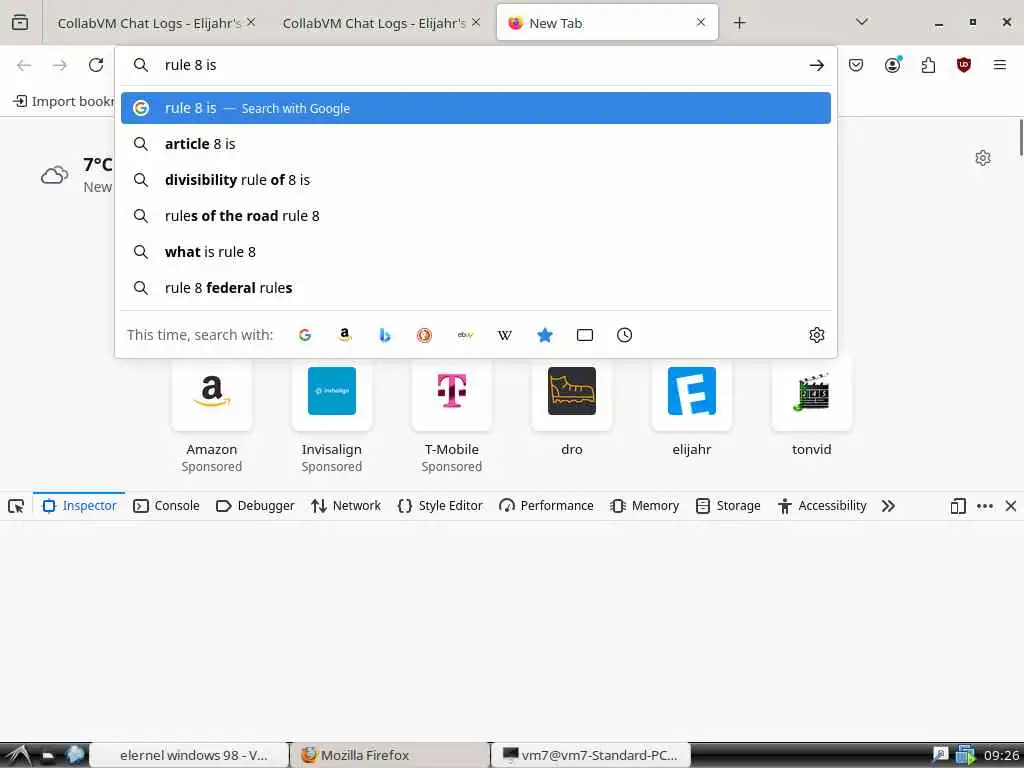
Task: Open the Firefox View recent browsing icon
Action: 20,23
